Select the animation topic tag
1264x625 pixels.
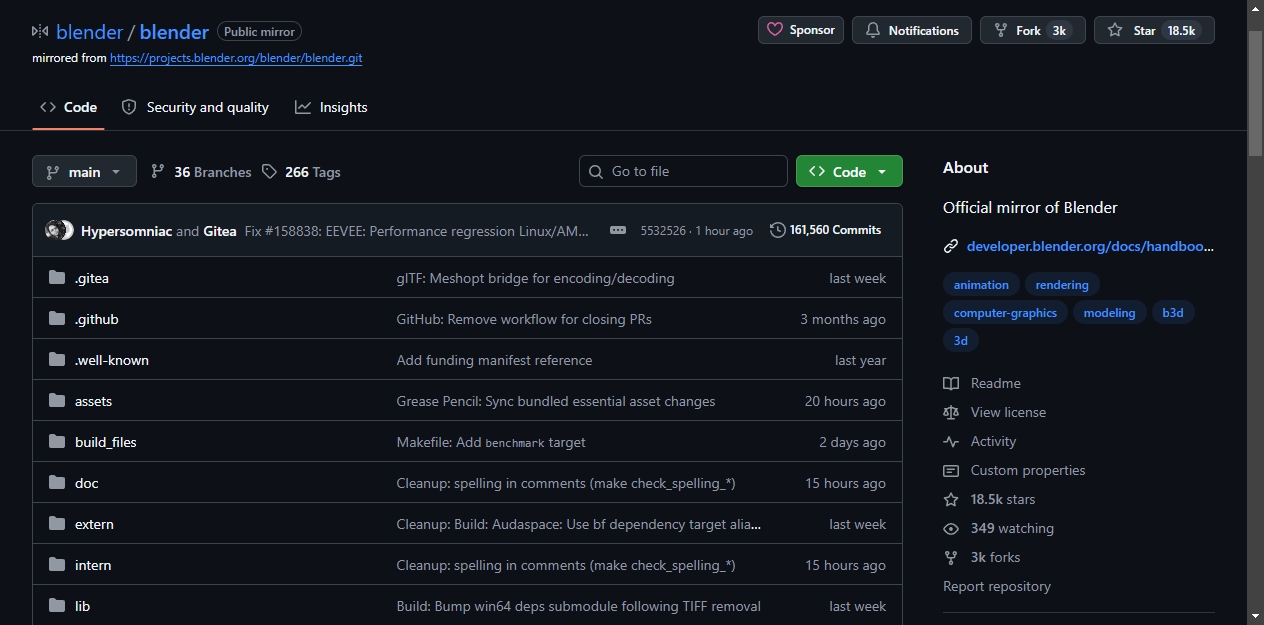[981, 285]
